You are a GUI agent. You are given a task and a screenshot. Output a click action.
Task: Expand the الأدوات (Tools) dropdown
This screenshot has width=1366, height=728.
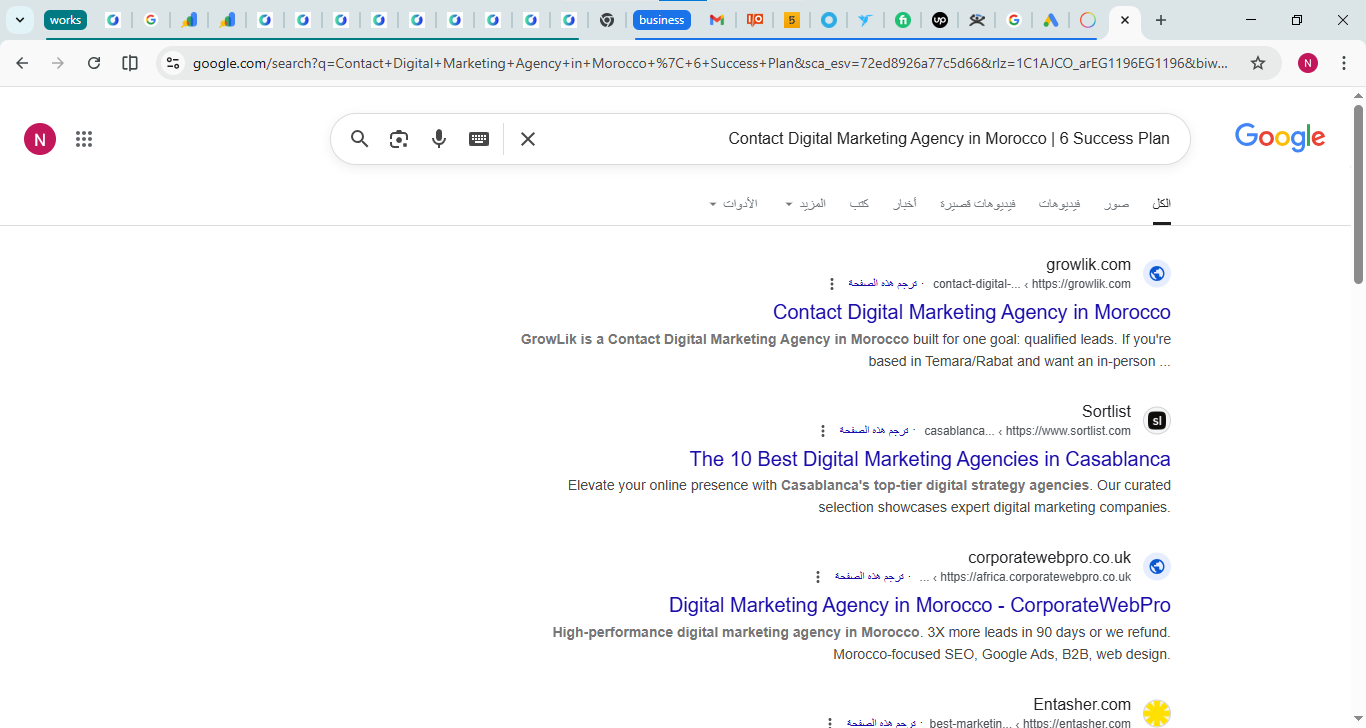coord(737,203)
